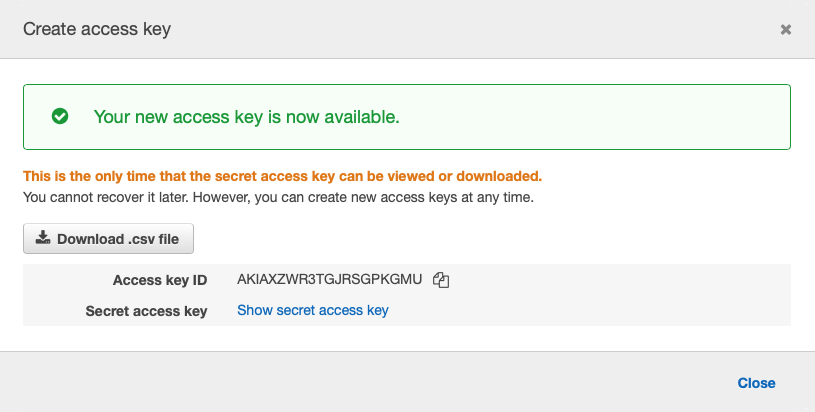Click the 'You cannot recover it later' sentence

[278, 197]
